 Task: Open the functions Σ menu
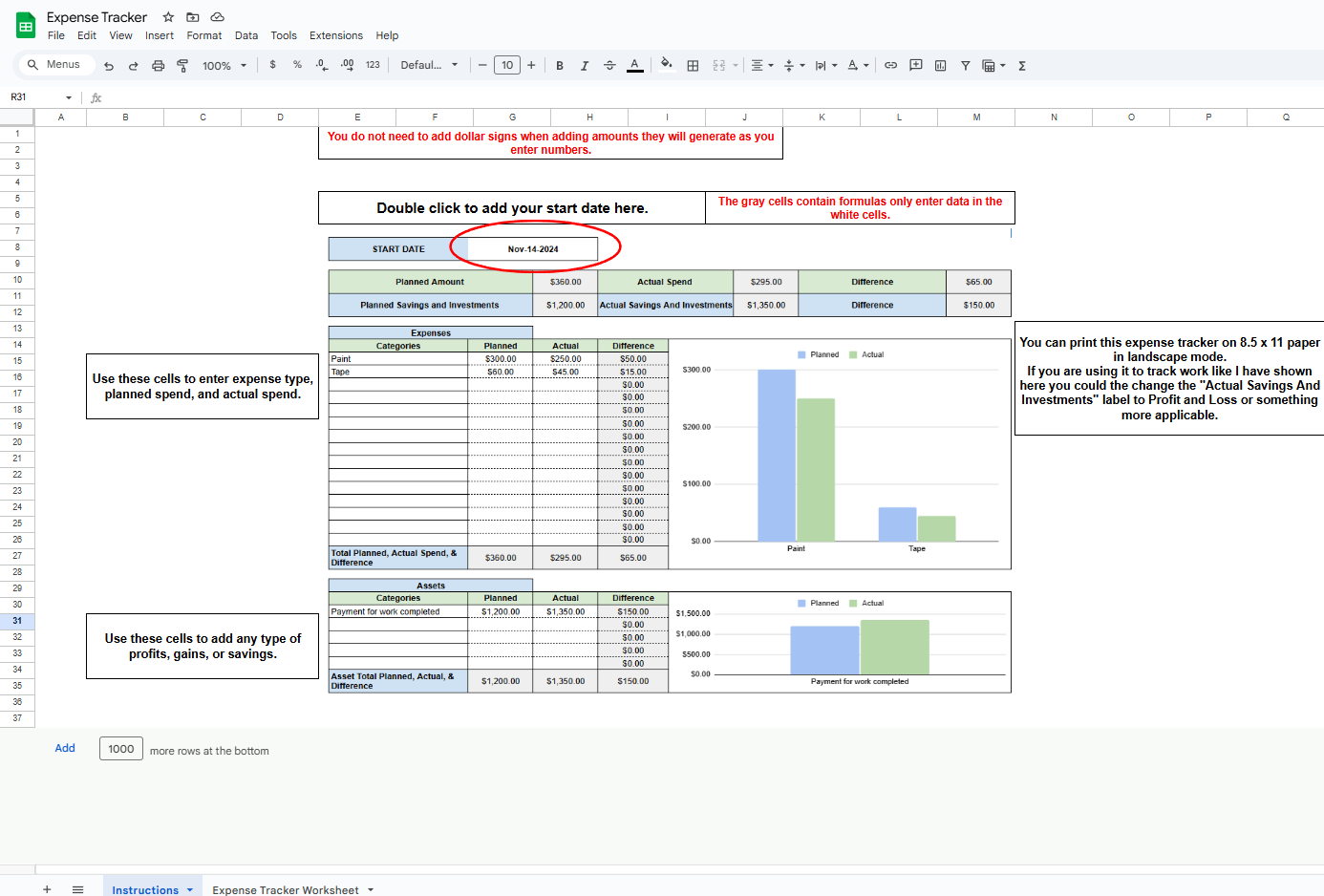pyautogui.click(x=1020, y=65)
